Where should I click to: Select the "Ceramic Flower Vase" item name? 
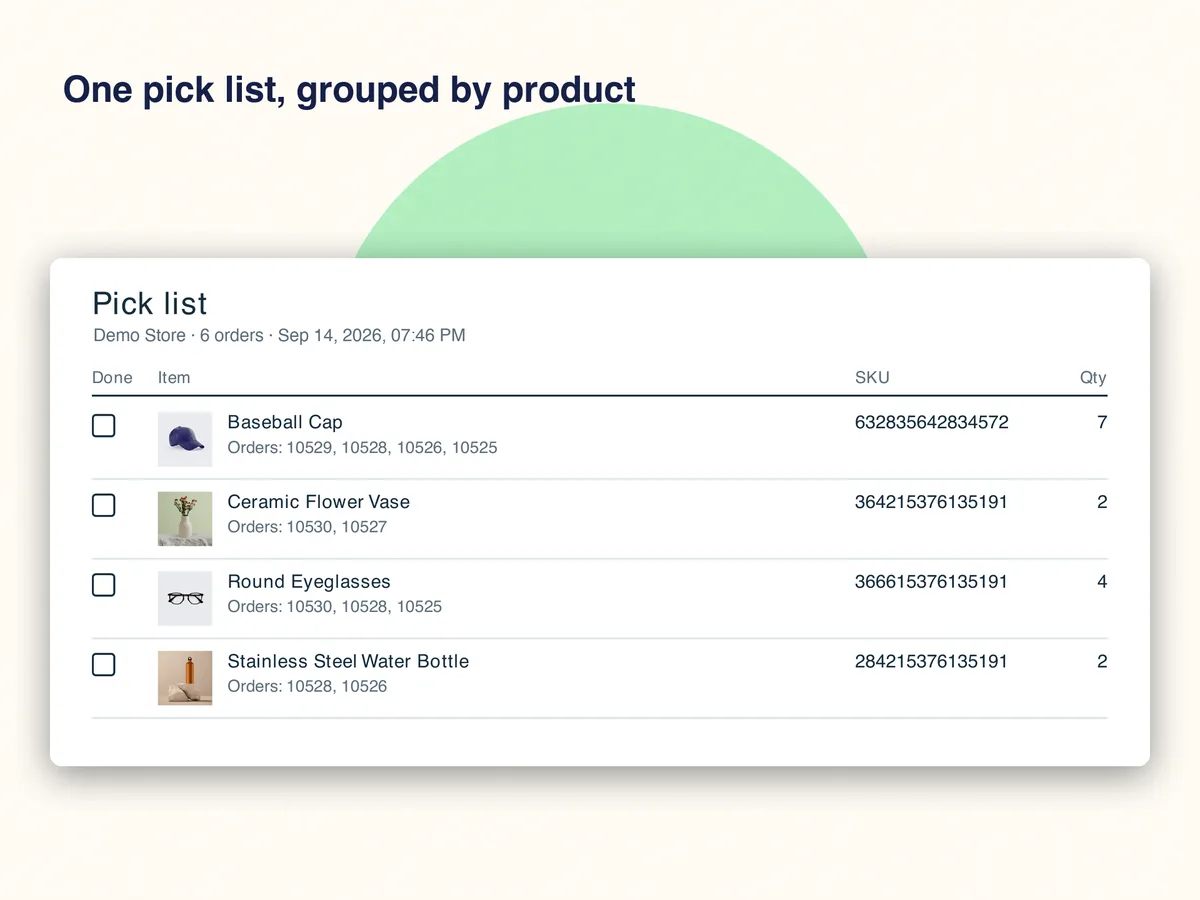tap(319, 502)
